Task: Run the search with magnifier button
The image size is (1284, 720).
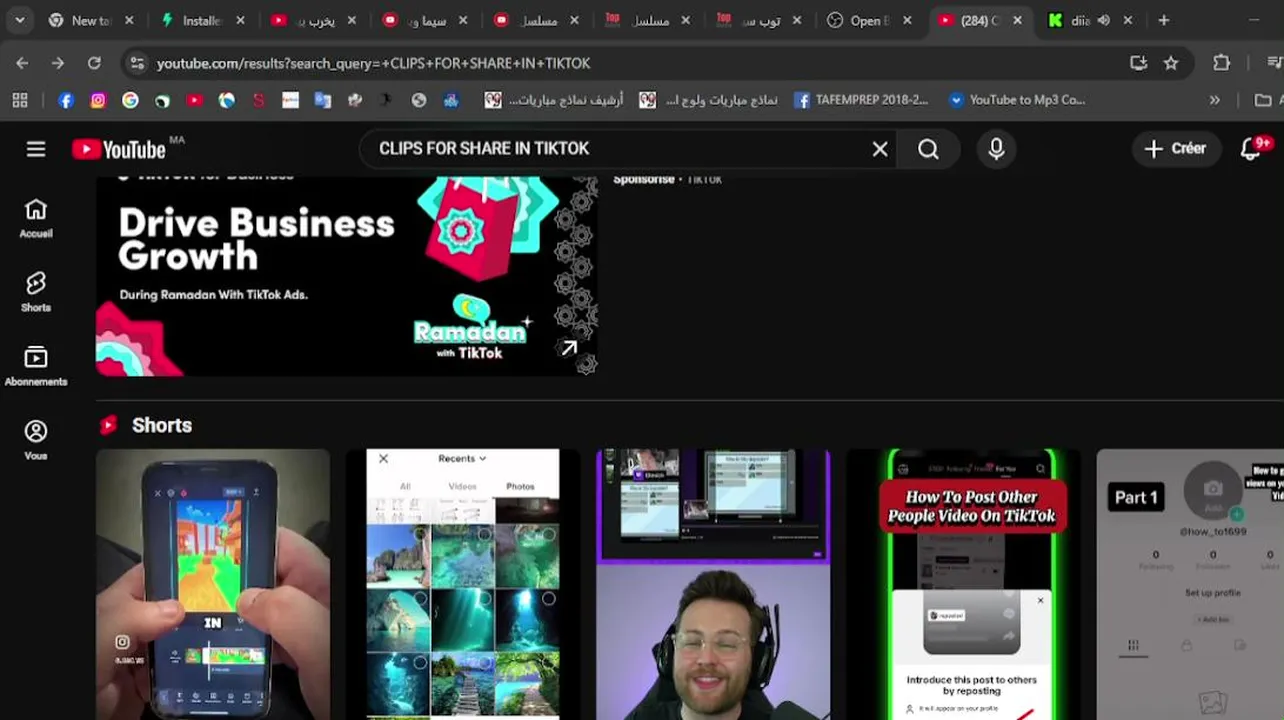Action: [929, 149]
